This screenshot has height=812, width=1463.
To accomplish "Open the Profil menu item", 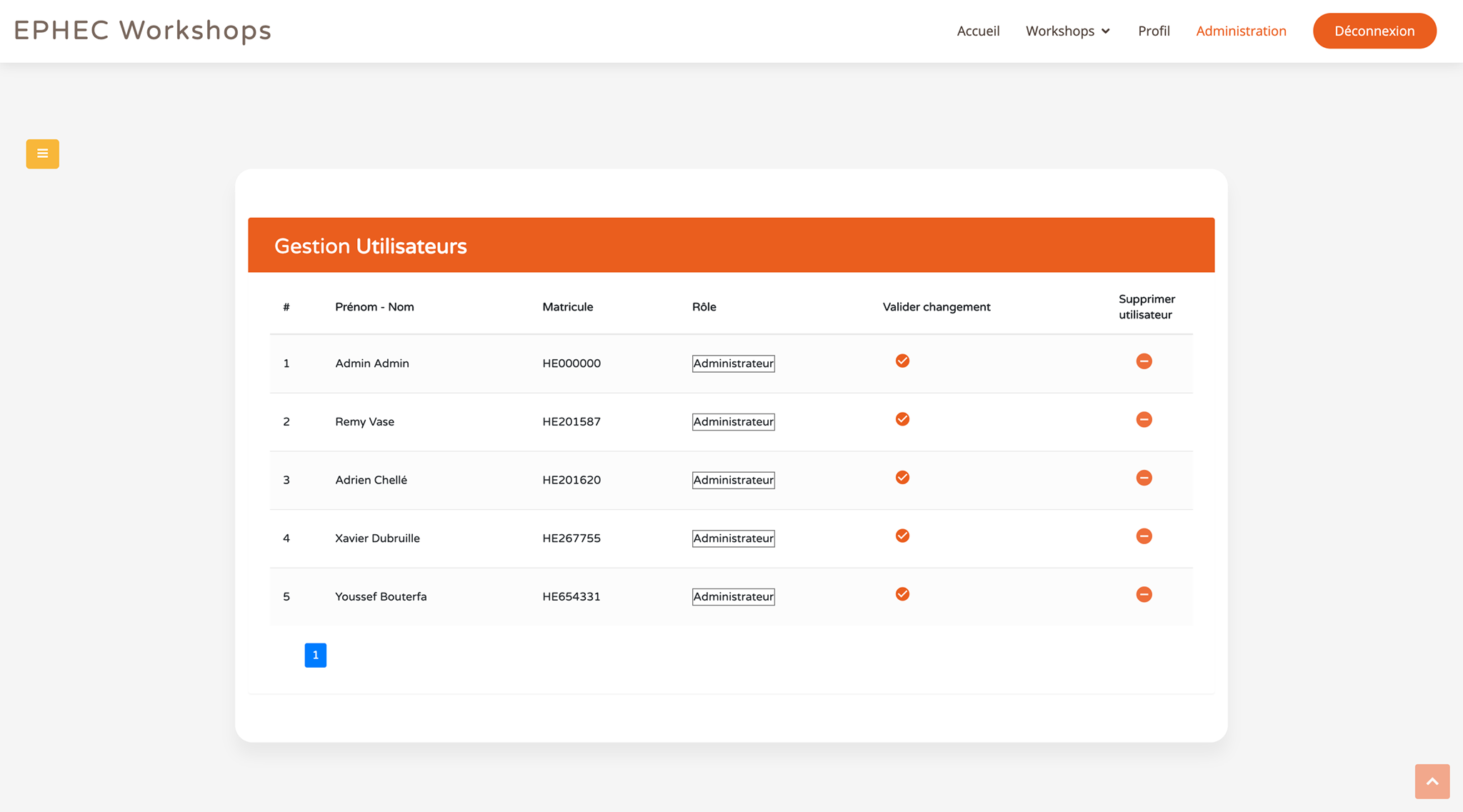I will click(x=1154, y=31).
